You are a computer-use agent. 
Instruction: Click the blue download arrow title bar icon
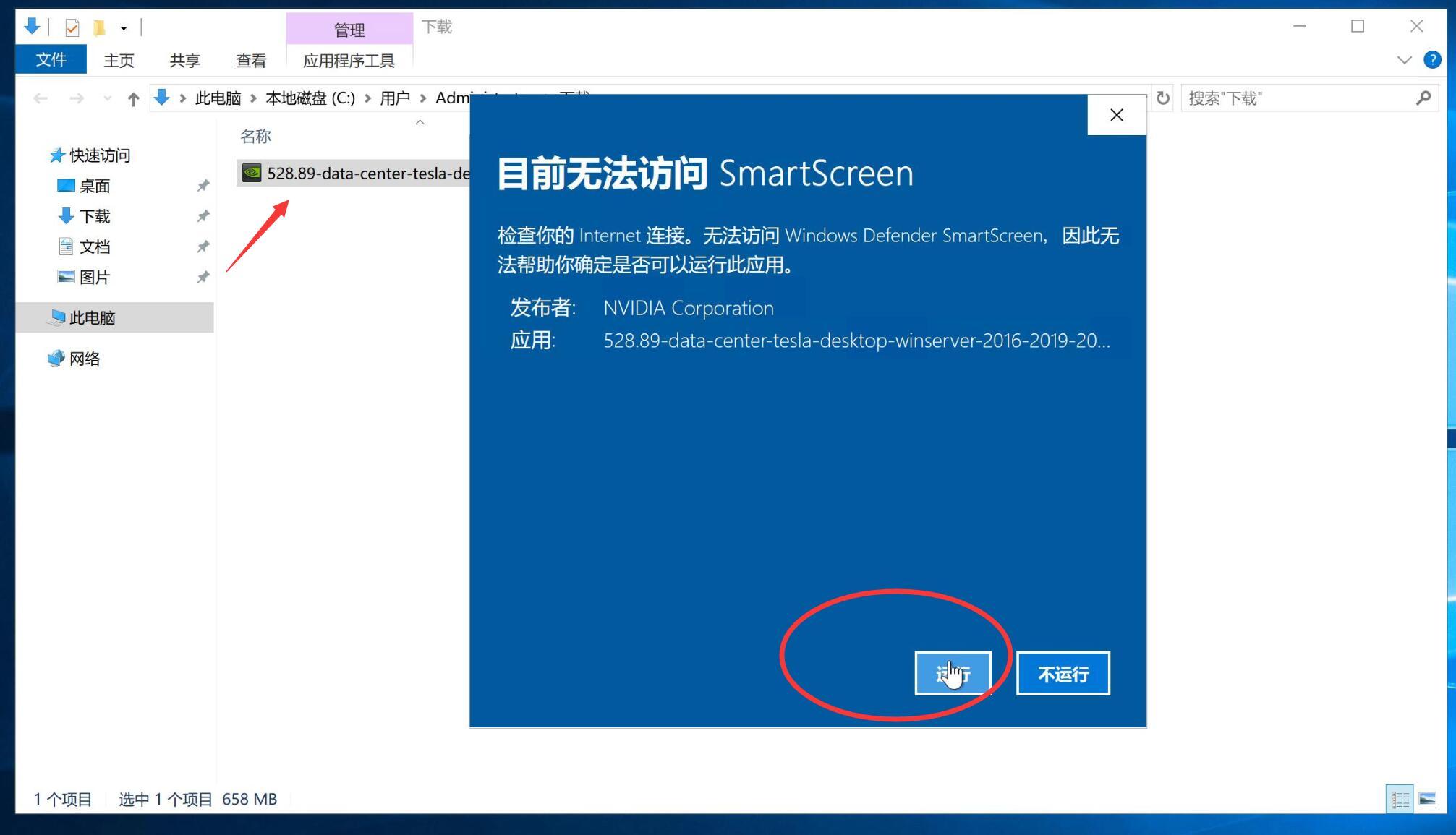click(x=31, y=26)
